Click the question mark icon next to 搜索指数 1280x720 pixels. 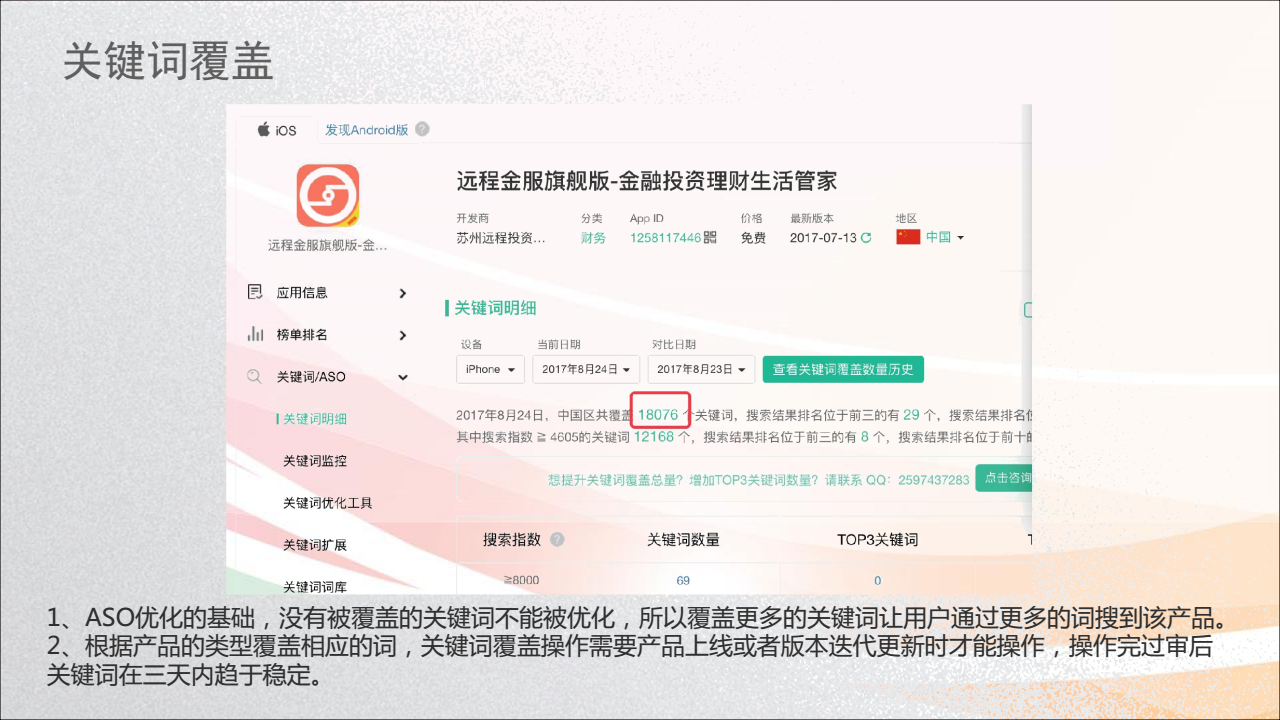[x=557, y=539]
